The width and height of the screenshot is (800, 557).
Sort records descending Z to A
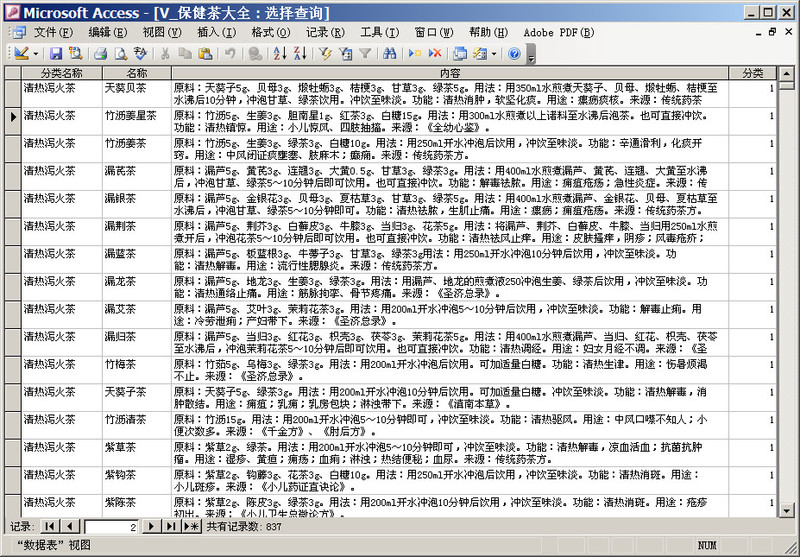click(x=300, y=53)
